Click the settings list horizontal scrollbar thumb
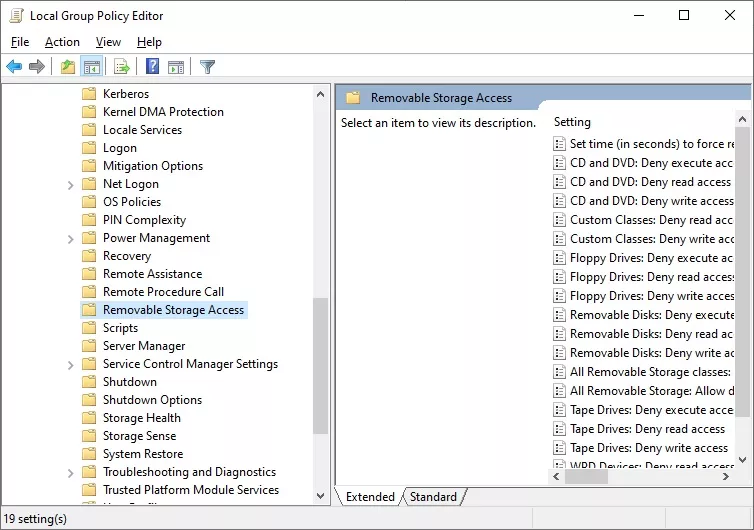The height and width of the screenshot is (530, 754). pos(586,477)
